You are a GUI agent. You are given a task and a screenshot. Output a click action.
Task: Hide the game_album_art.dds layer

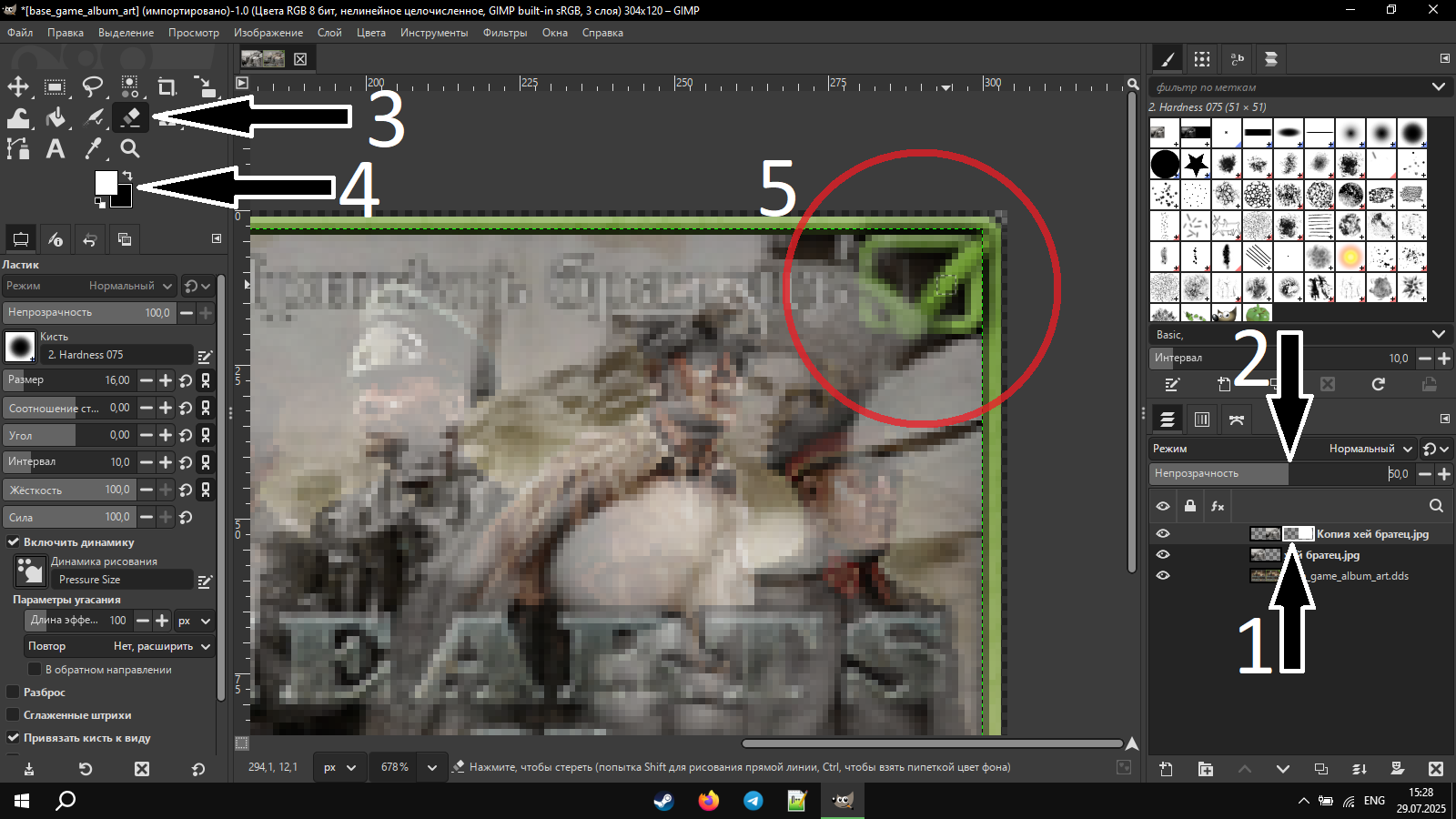tap(1163, 576)
